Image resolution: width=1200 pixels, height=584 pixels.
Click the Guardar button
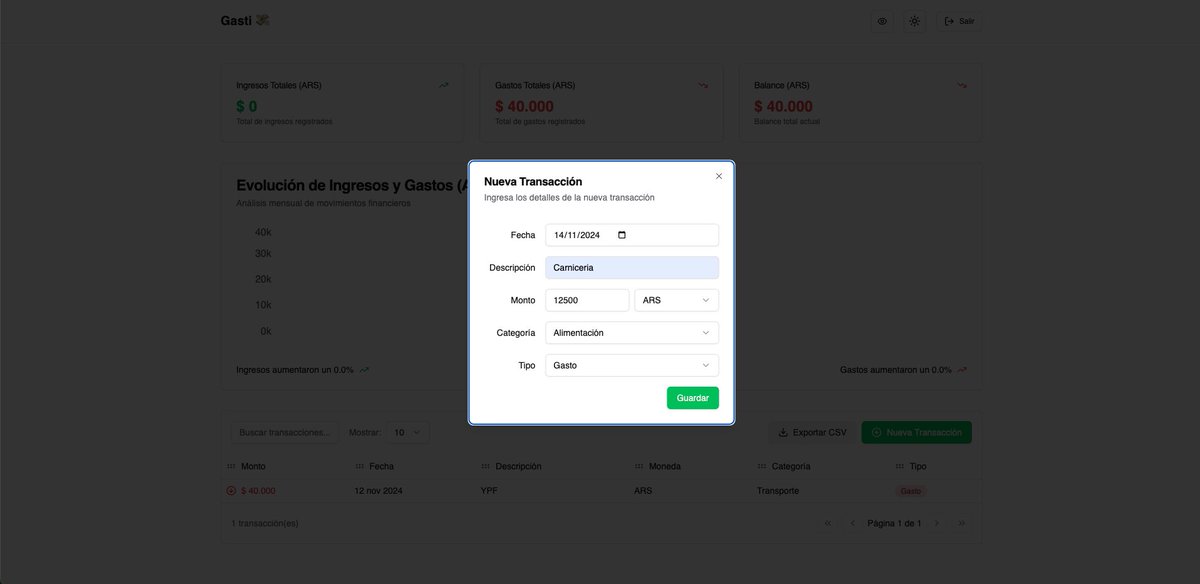click(x=693, y=398)
